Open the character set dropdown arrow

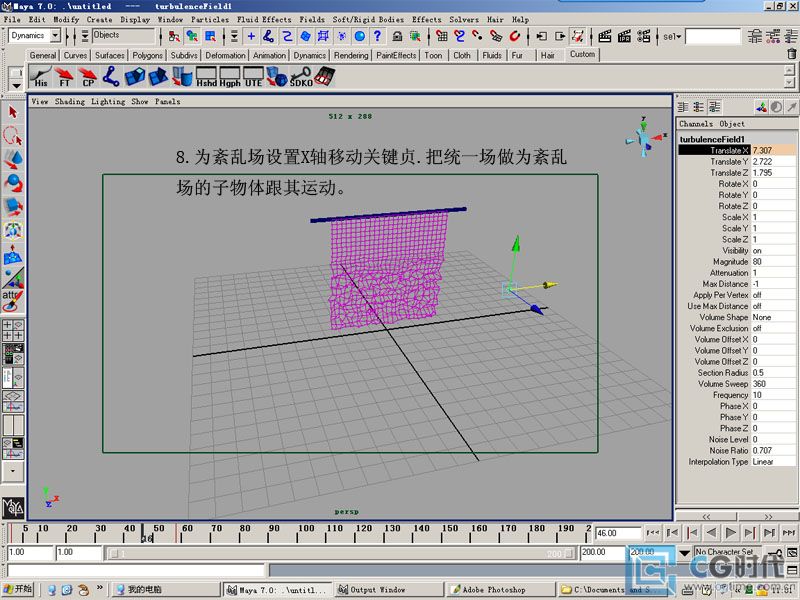[684, 553]
